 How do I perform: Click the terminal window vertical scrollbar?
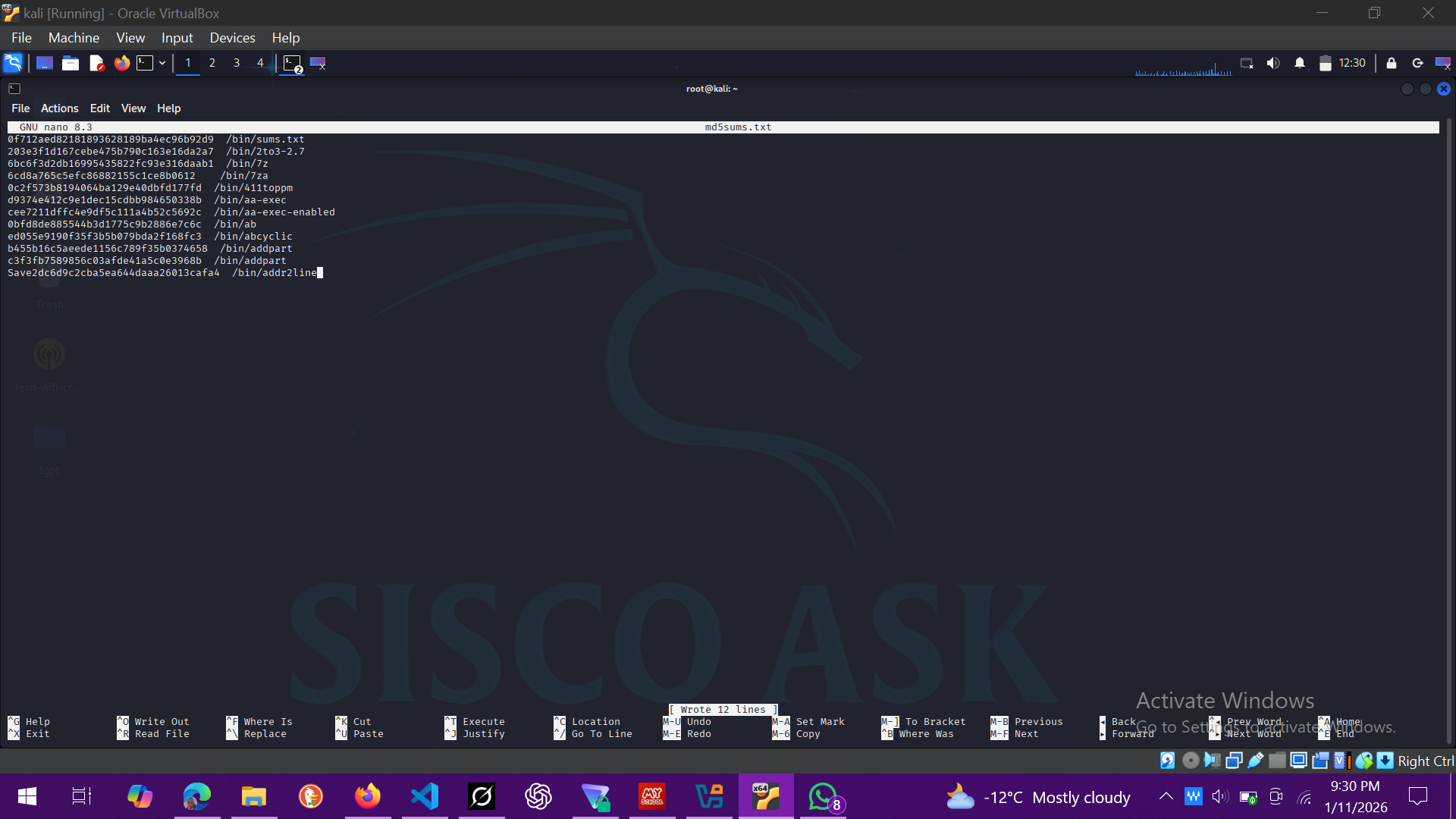pos(1449,431)
